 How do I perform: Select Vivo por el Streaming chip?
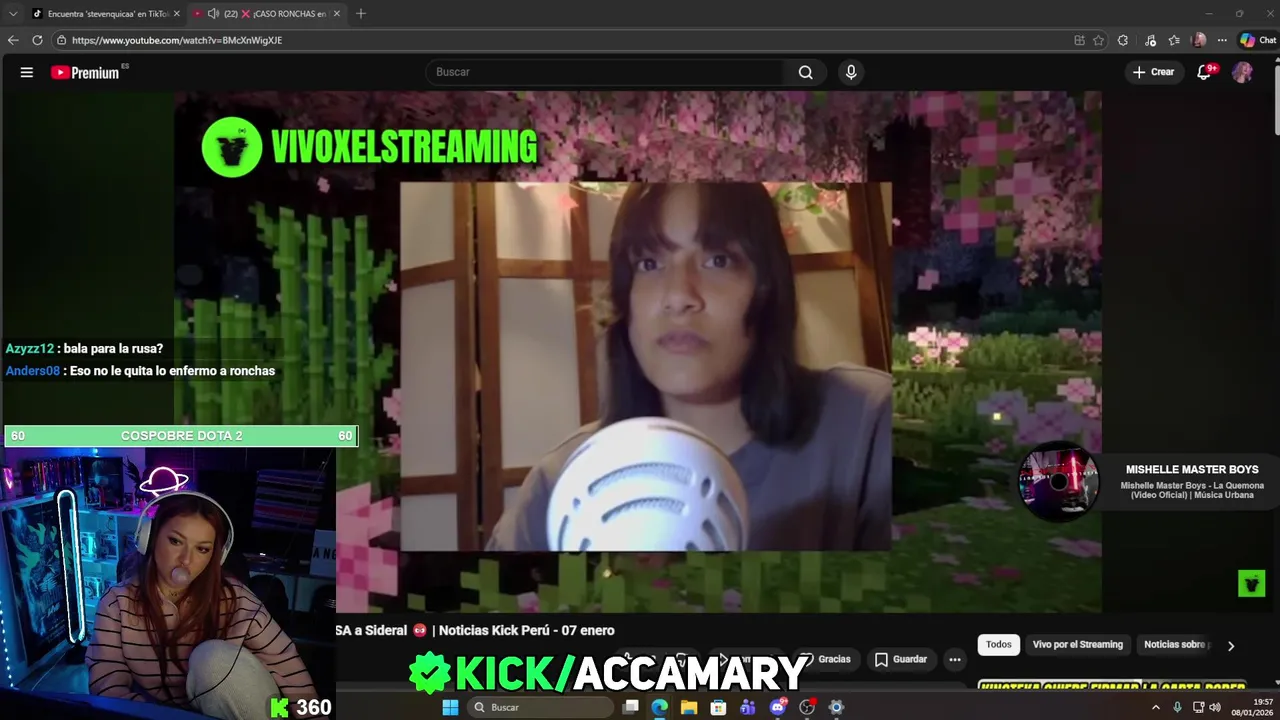pos(1078,645)
